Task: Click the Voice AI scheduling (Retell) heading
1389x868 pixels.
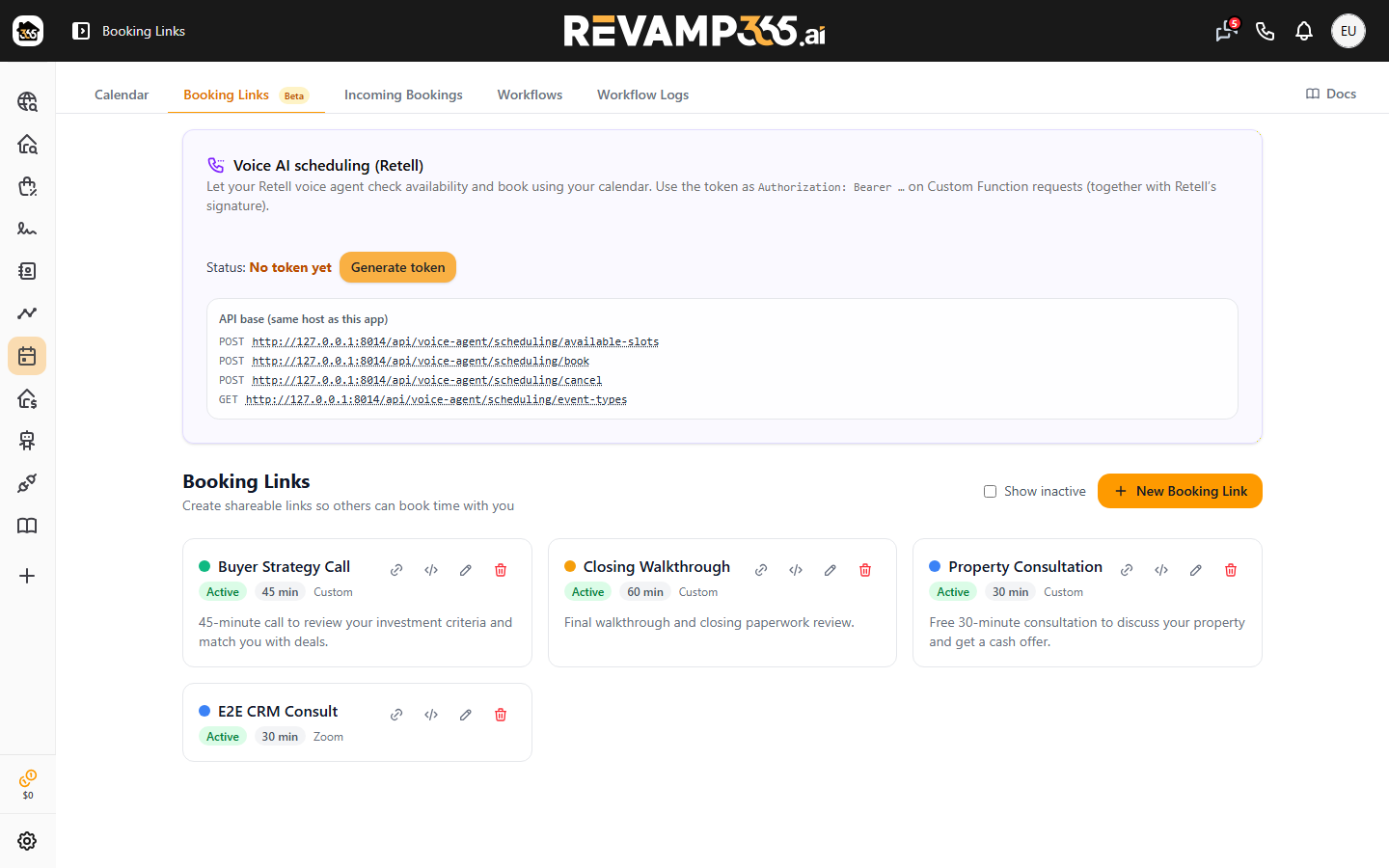Action: coord(328,166)
